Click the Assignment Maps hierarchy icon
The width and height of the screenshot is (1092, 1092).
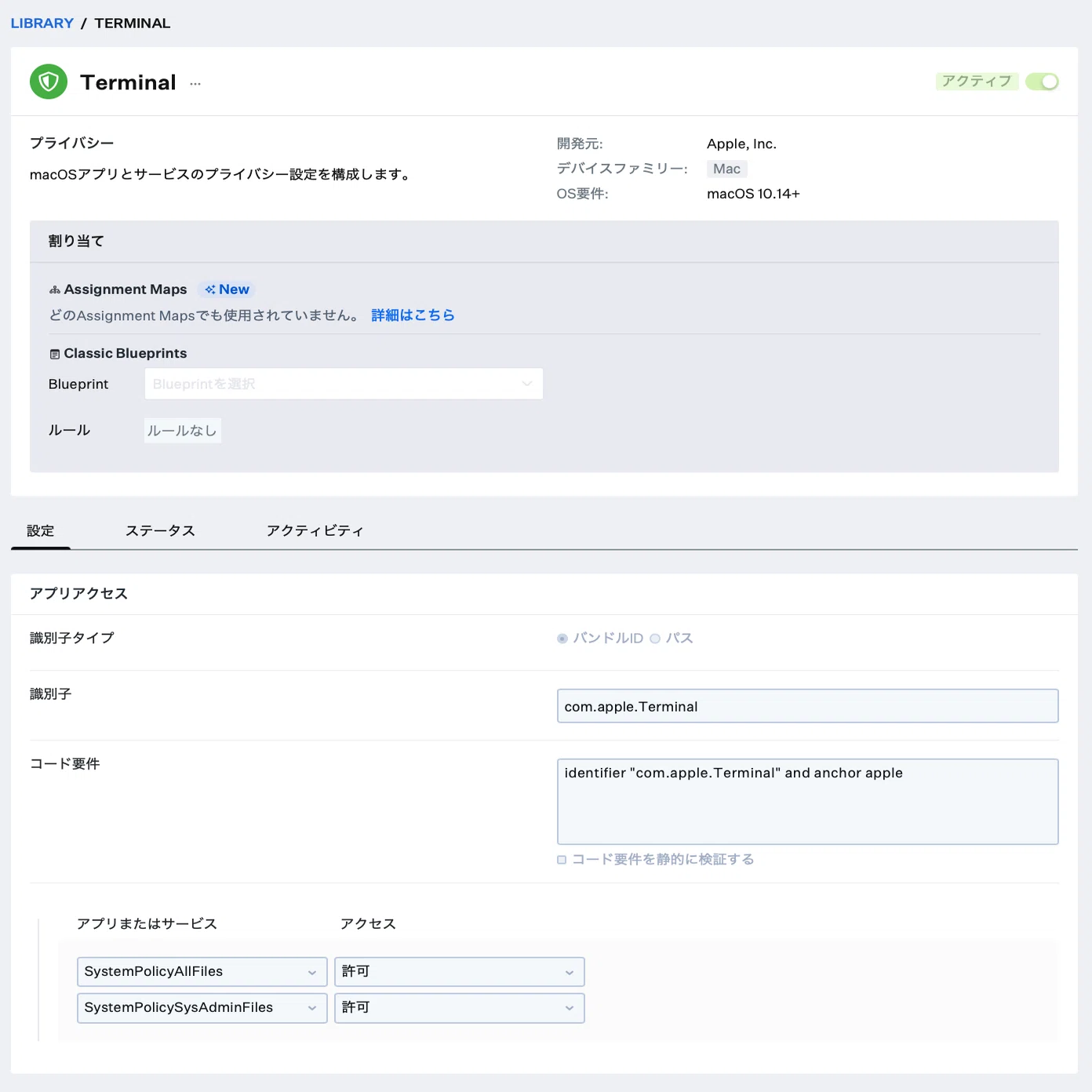pos(55,289)
